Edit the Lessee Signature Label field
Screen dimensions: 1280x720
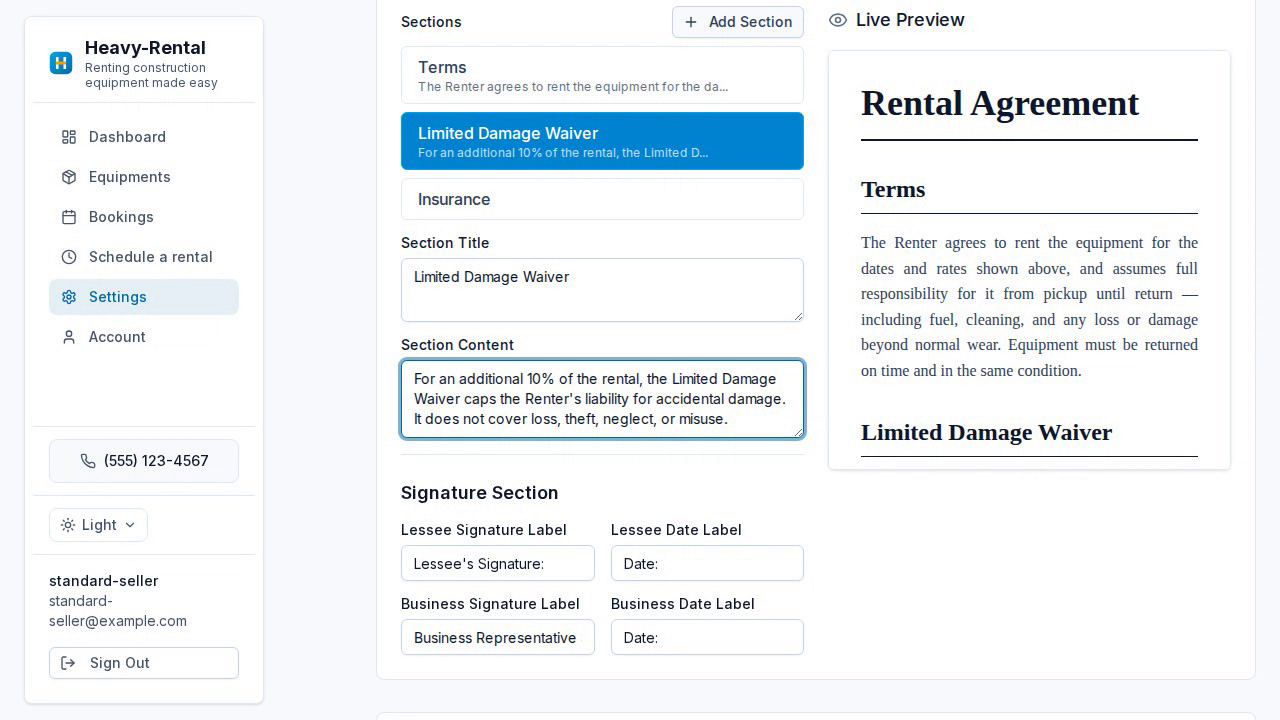[498, 563]
